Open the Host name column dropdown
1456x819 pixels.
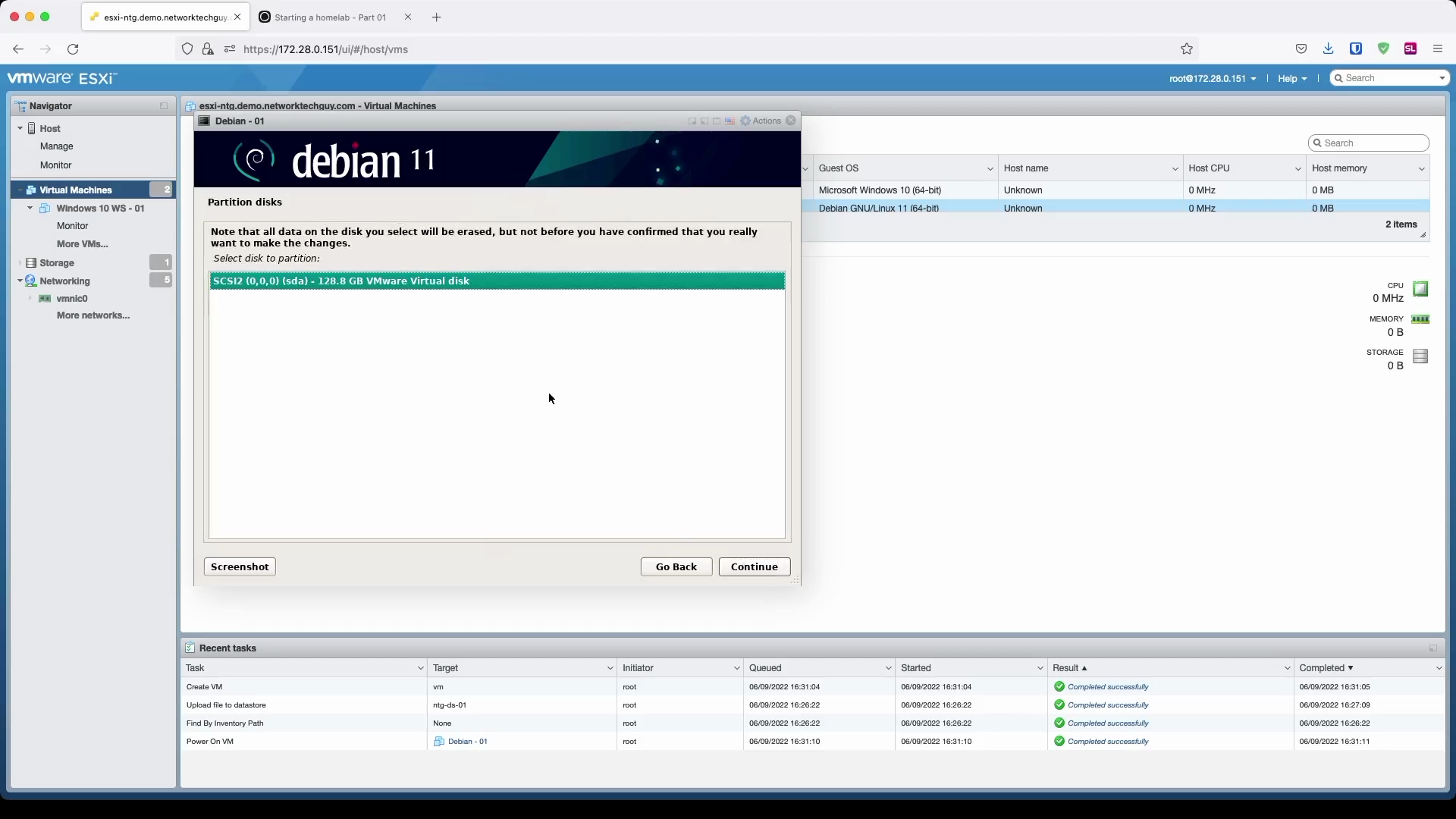click(1175, 169)
